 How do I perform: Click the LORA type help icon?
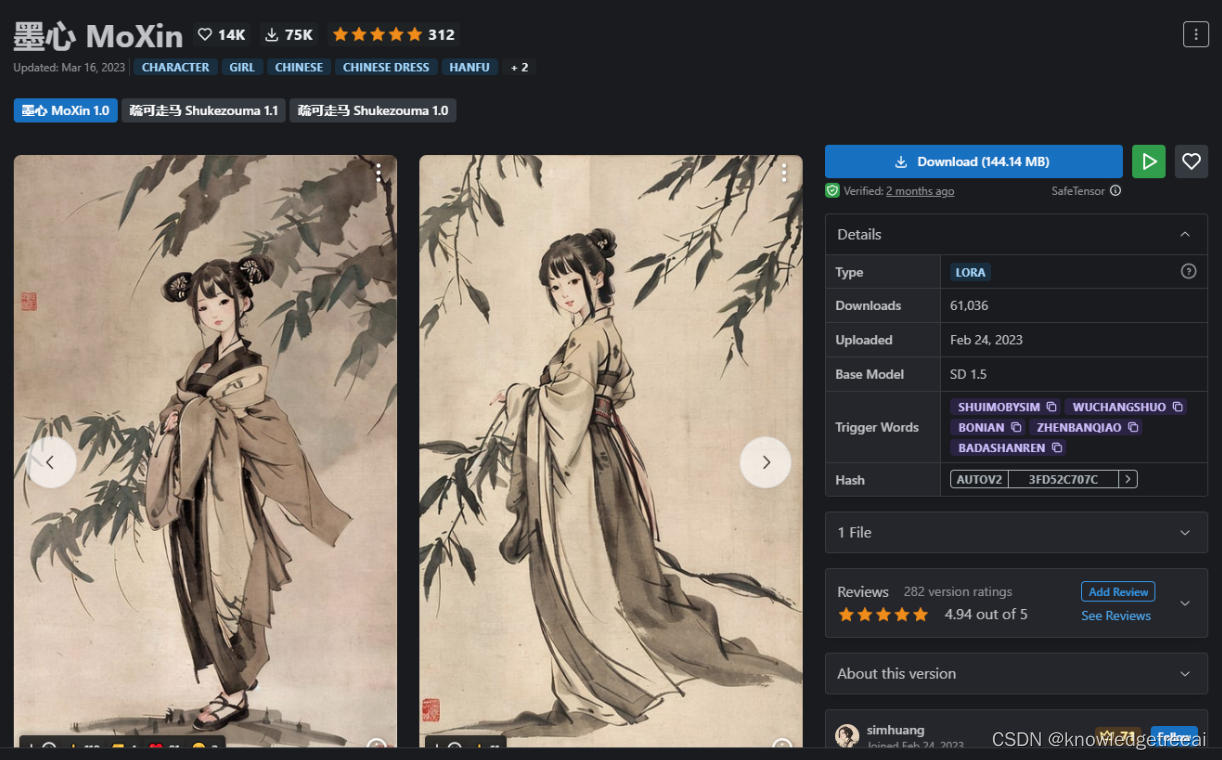coord(1189,271)
